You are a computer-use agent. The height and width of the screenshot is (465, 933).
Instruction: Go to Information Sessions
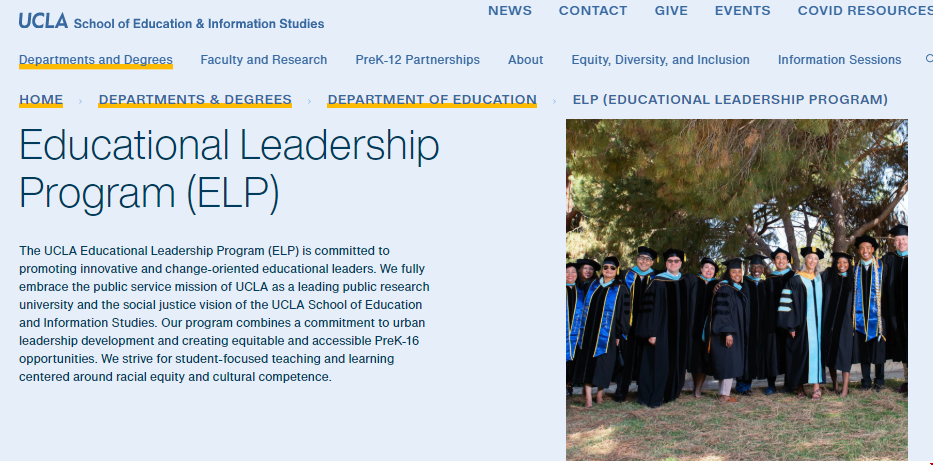click(x=839, y=60)
